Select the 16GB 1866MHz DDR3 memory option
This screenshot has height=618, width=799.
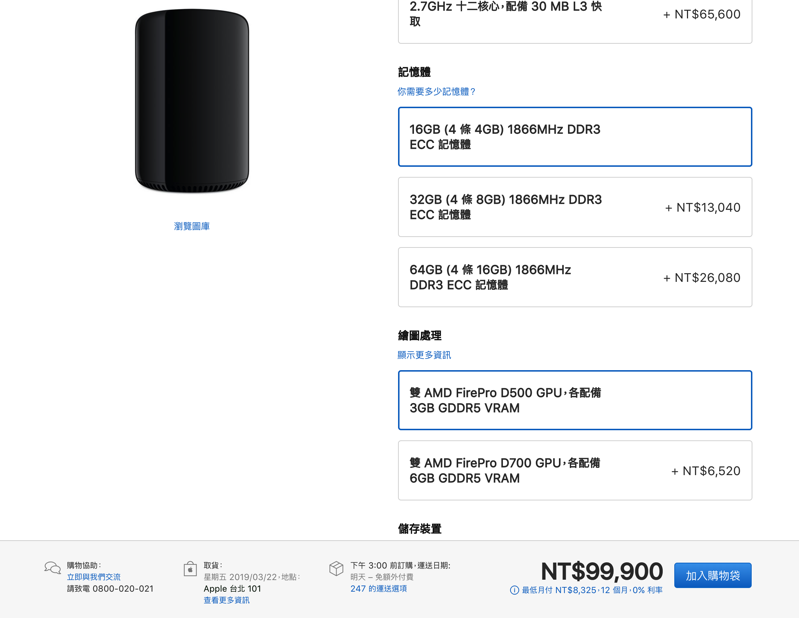pos(575,137)
